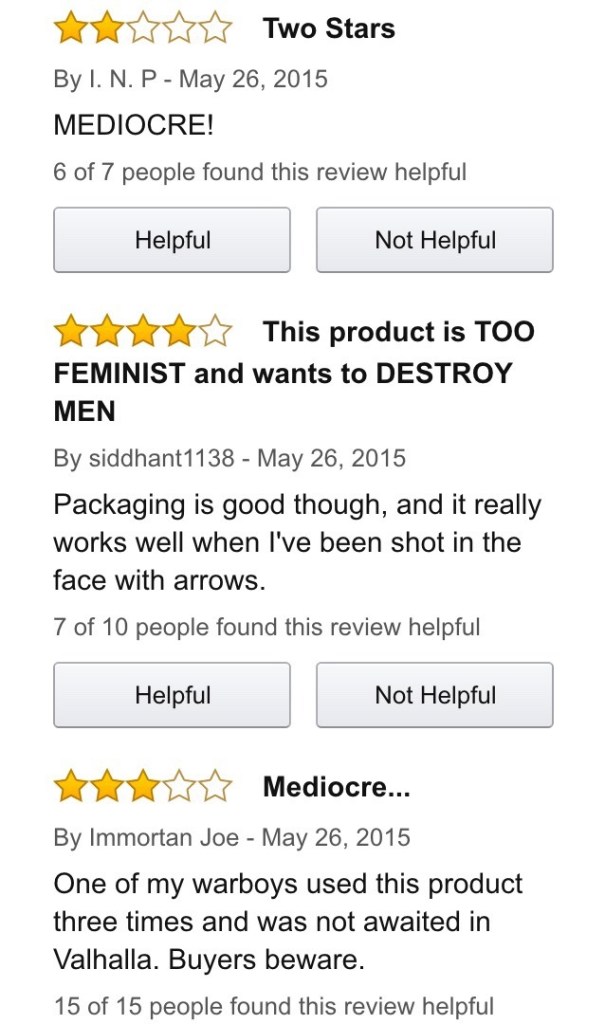Image resolution: width=605 pixels, height=1024 pixels.
Task: Click the last empty star on Immortan Joe's review
Action: tap(217, 787)
